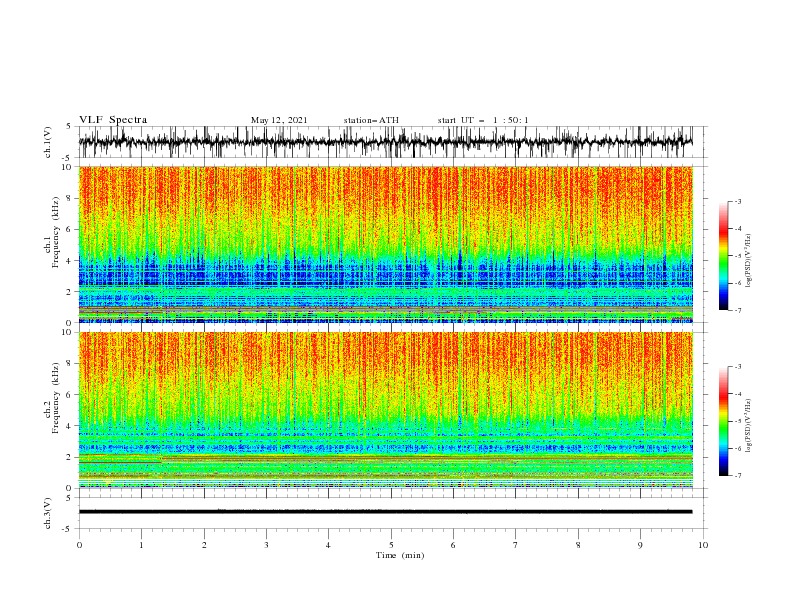Click the "10" minute tick on time axis
792x612 pixels.
tap(703, 545)
